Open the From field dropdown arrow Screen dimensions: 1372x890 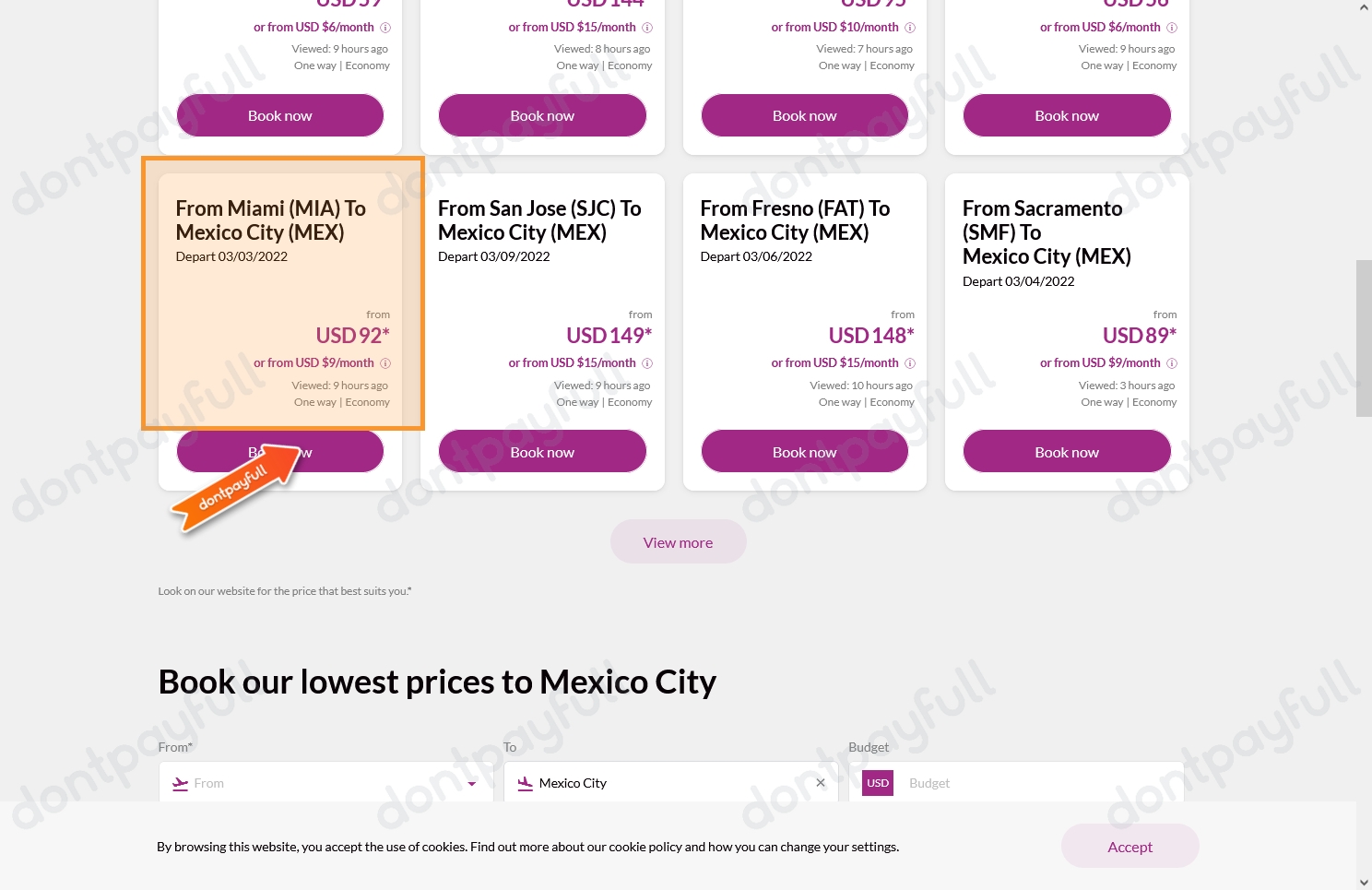472,783
